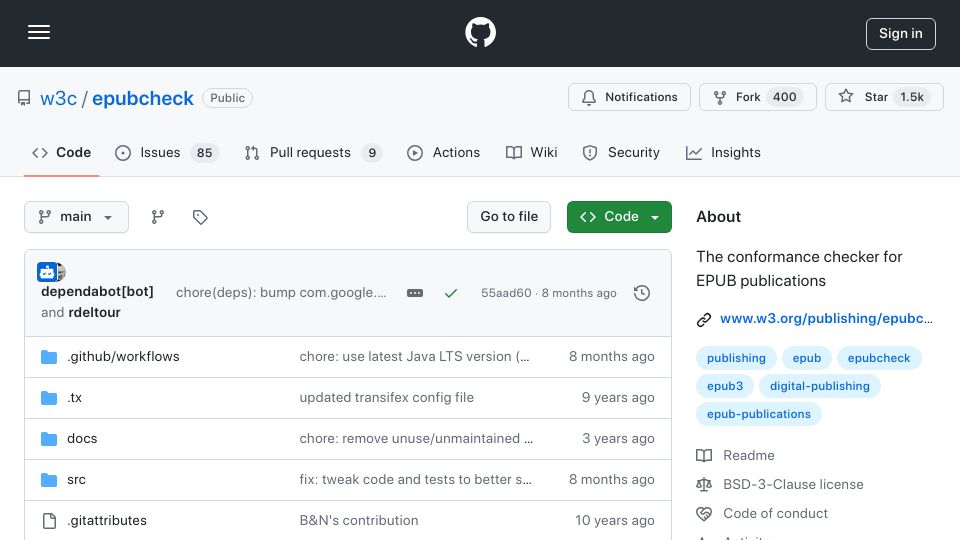This screenshot has width=960, height=540.
Task: Click the docs folder icon
Action: [x=49, y=438]
